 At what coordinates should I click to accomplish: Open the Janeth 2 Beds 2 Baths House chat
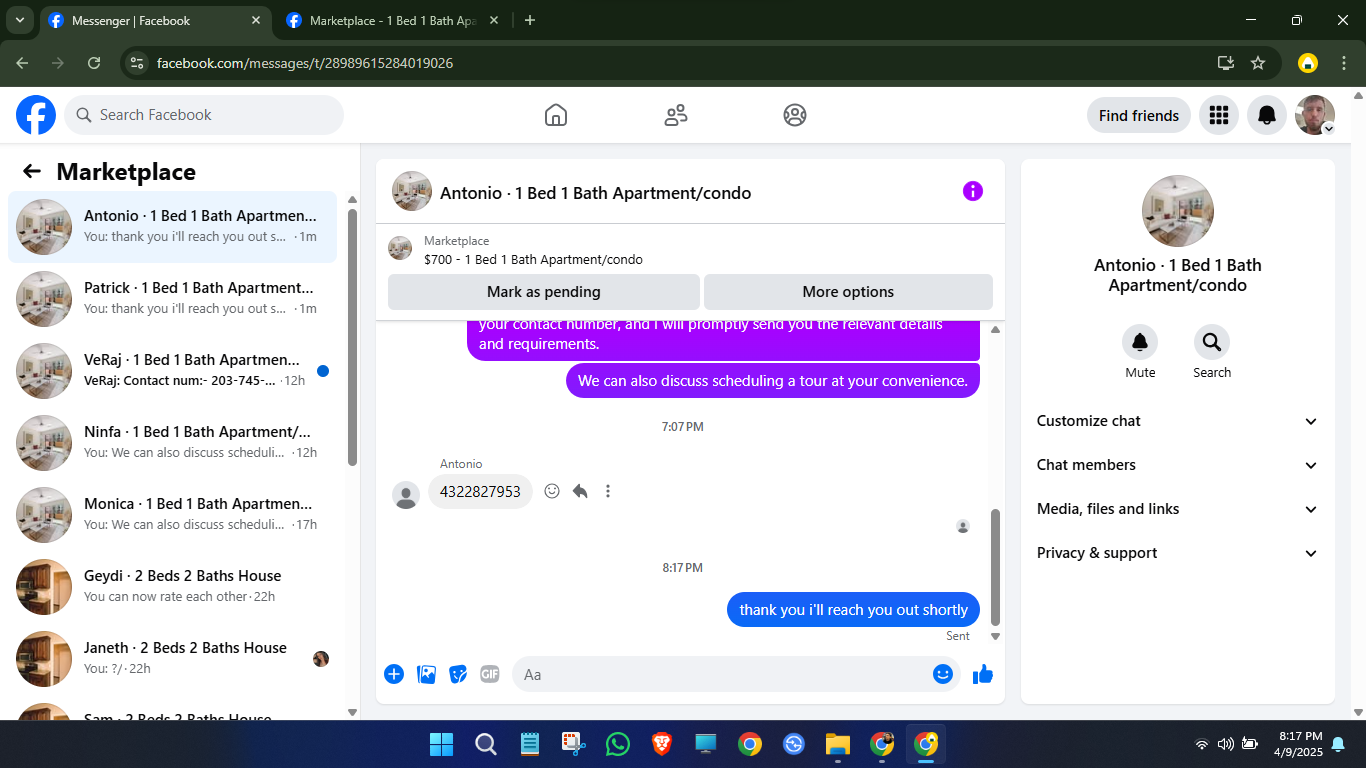[172, 658]
